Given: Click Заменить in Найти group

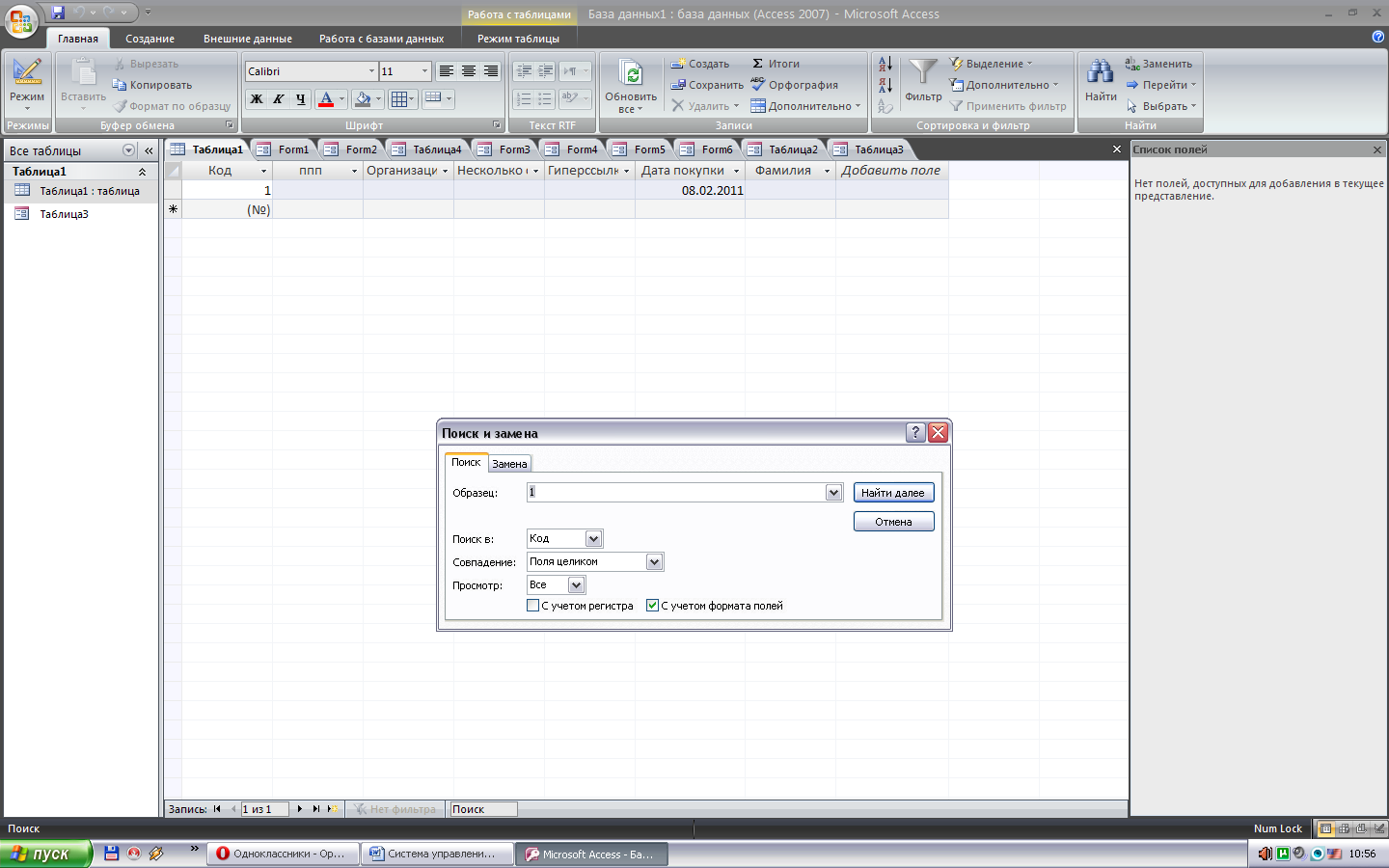Looking at the screenshot, I should coord(1159,64).
